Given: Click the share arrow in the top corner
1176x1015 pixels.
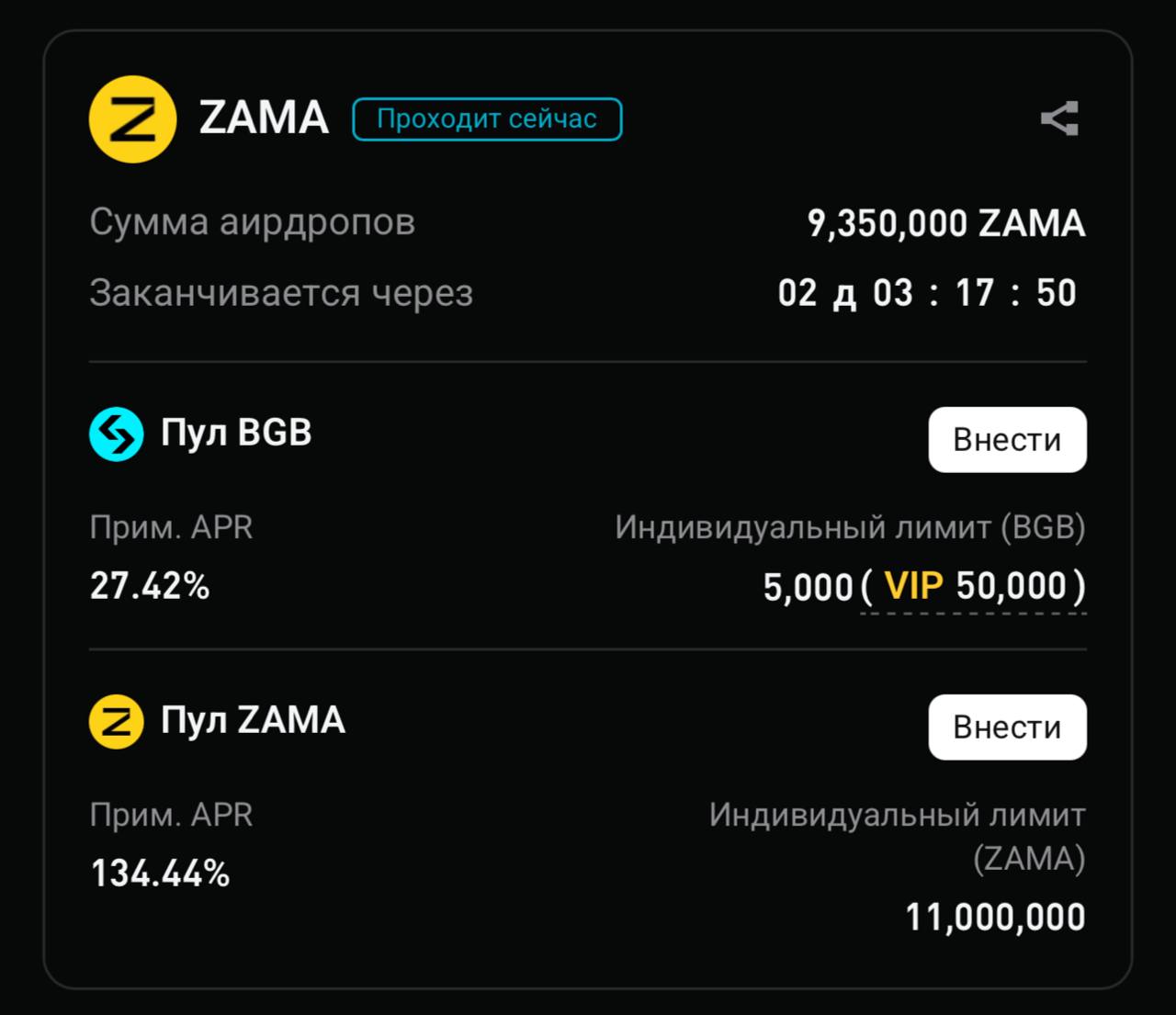Looking at the screenshot, I should pyautogui.click(x=1058, y=118).
